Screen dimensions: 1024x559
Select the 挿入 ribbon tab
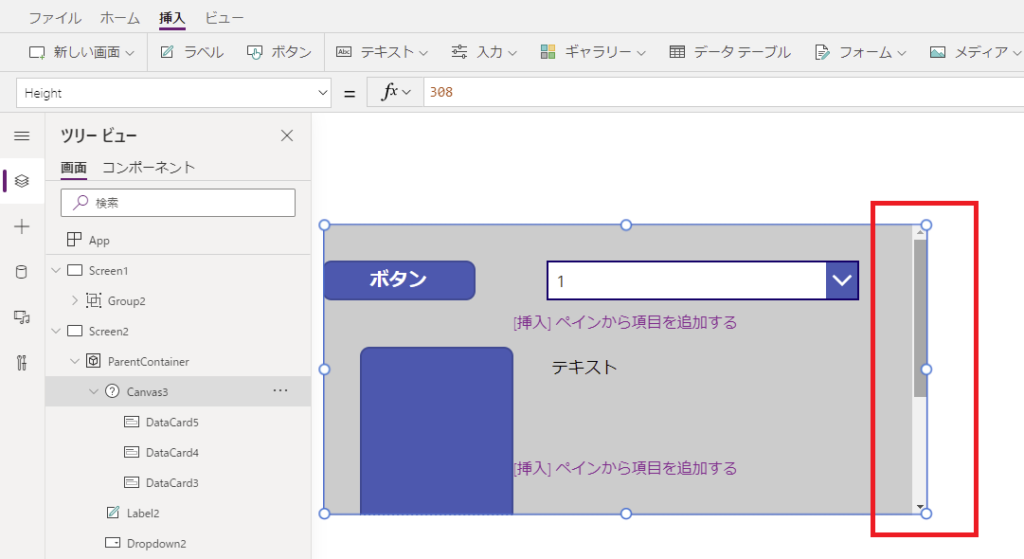[172, 18]
